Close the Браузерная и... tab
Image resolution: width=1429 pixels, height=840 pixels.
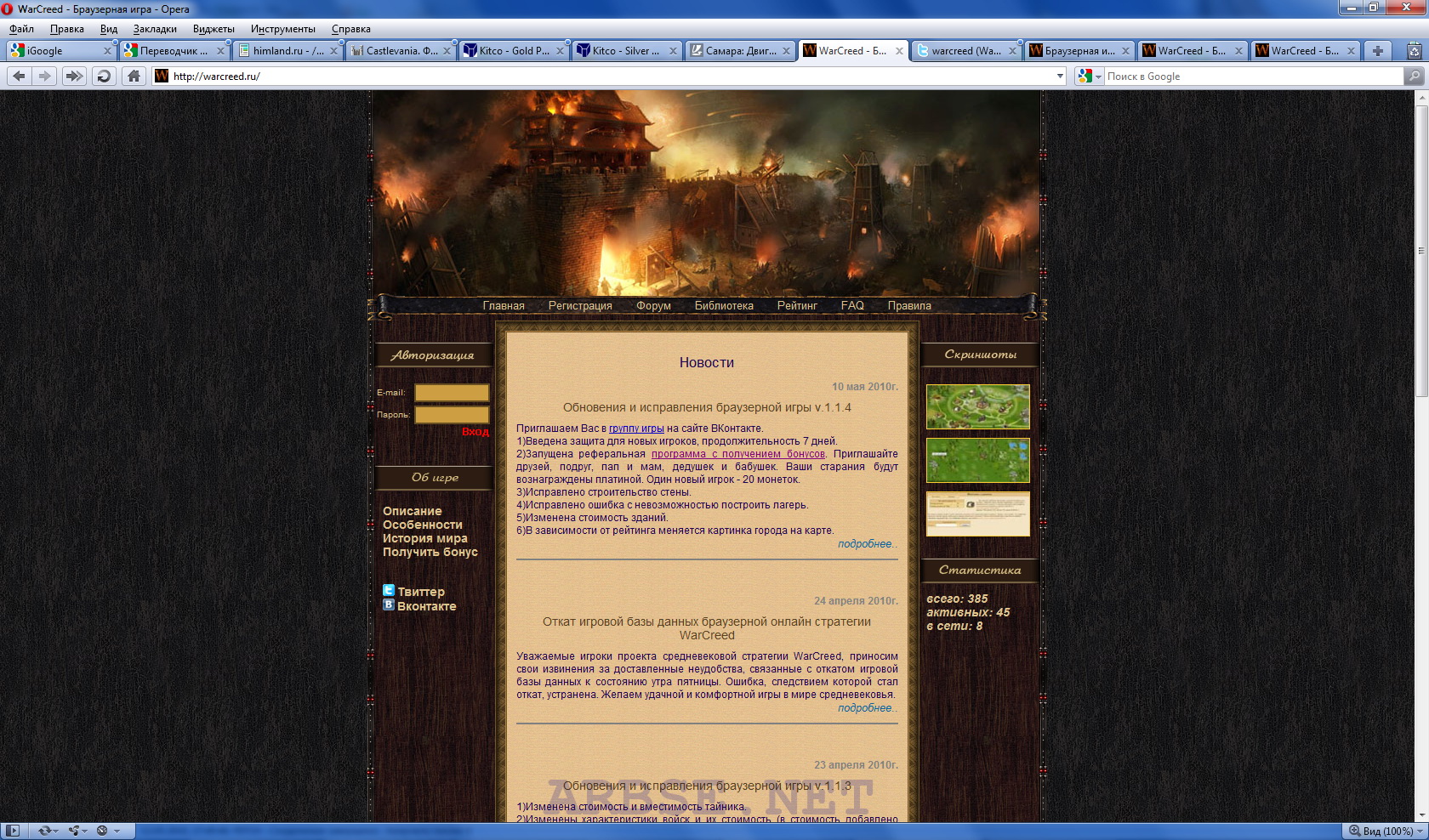coord(1125,51)
